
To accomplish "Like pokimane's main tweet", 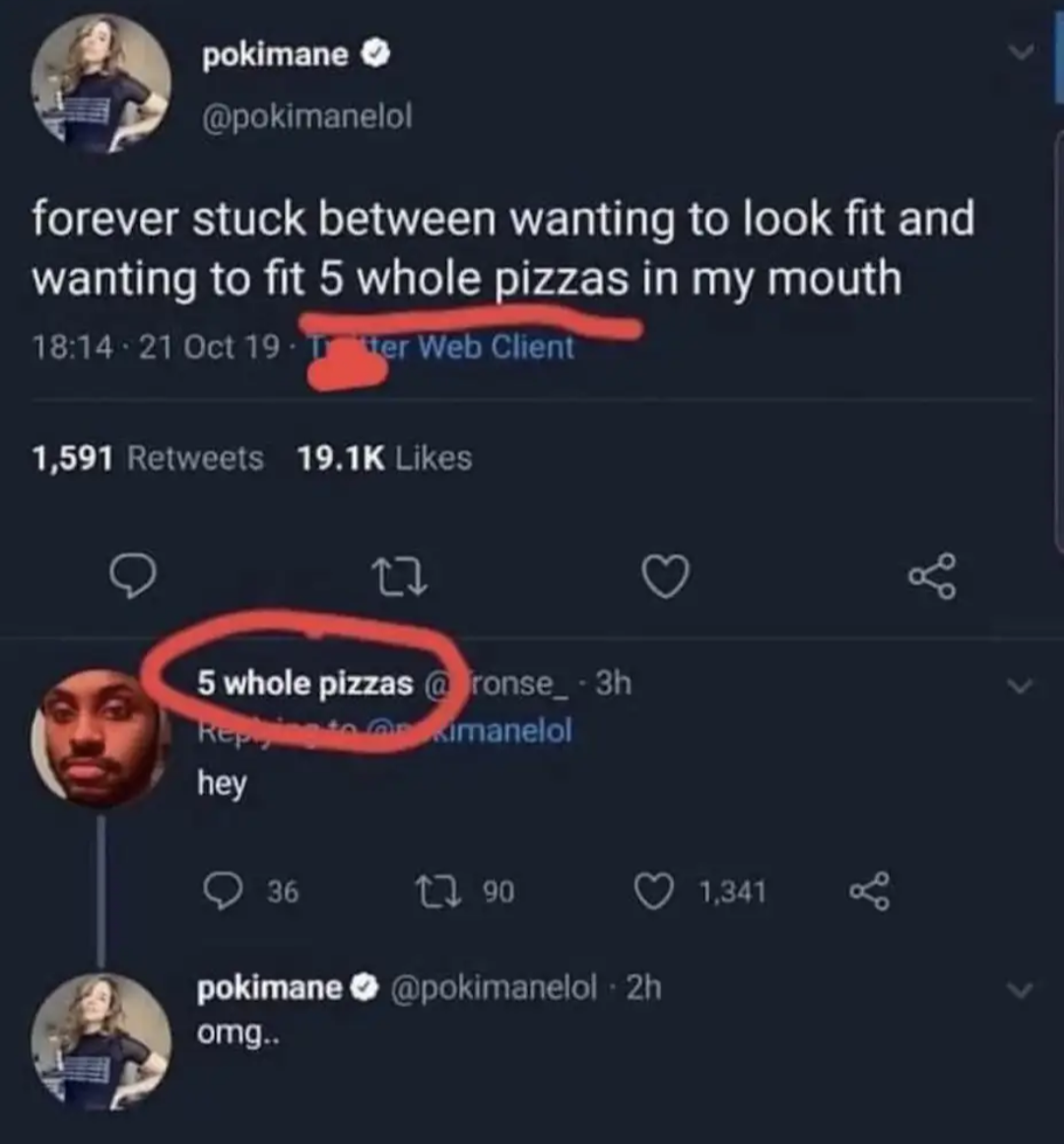I will (x=665, y=577).
